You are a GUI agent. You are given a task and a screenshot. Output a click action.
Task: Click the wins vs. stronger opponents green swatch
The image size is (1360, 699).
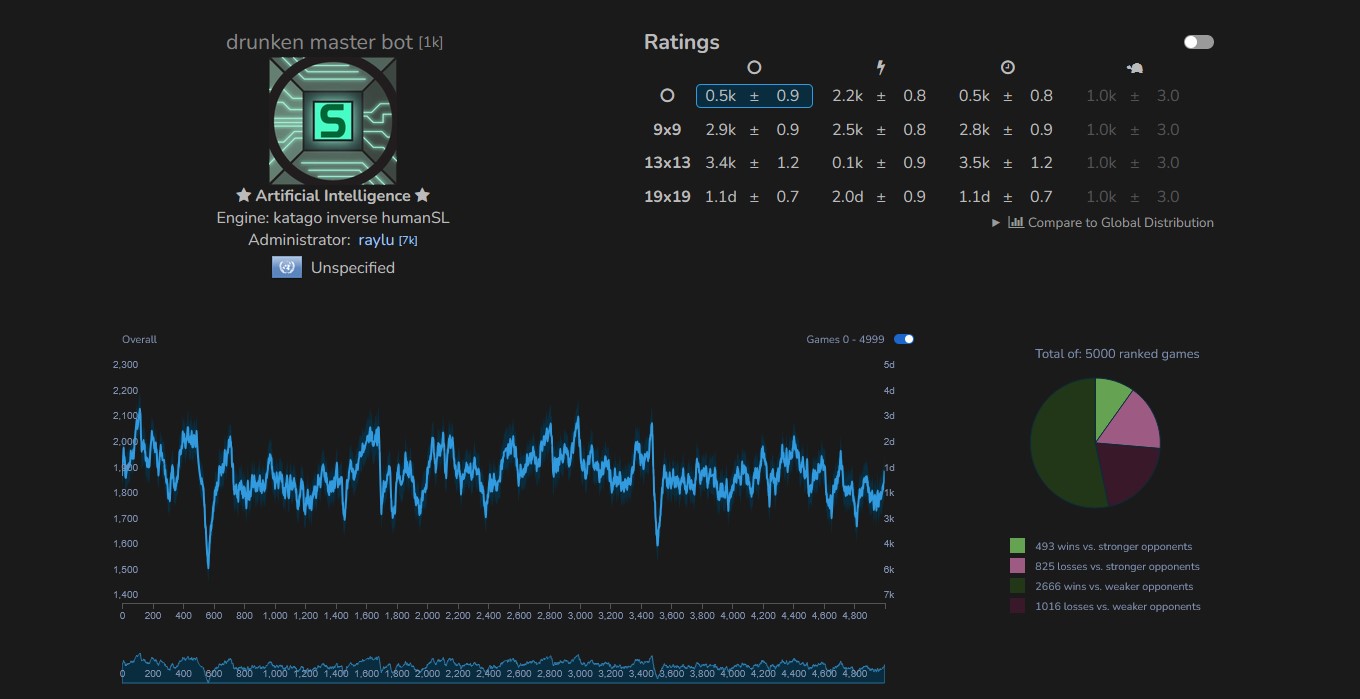(1017, 546)
